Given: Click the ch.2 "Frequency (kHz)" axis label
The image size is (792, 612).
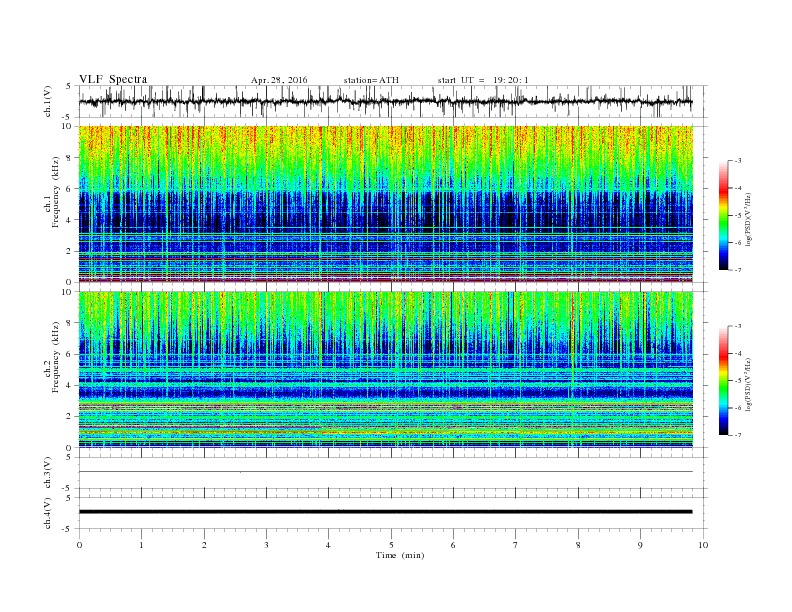Looking at the screenshot, I should [56, 356].
